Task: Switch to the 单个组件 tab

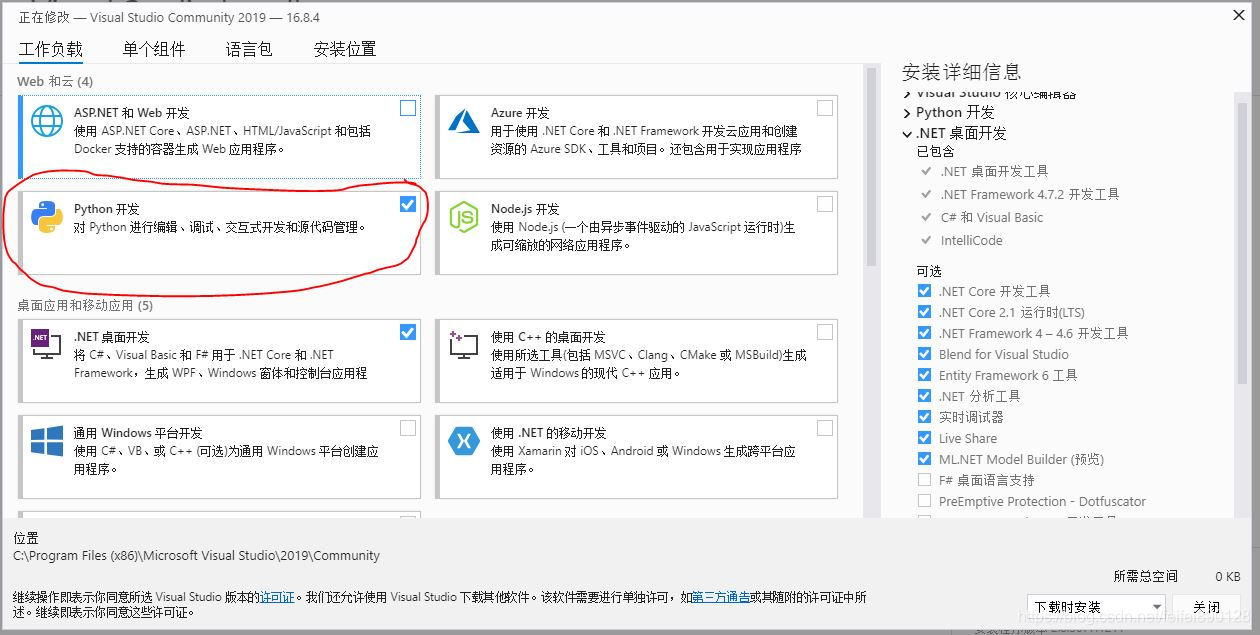Action: (154, 49)
